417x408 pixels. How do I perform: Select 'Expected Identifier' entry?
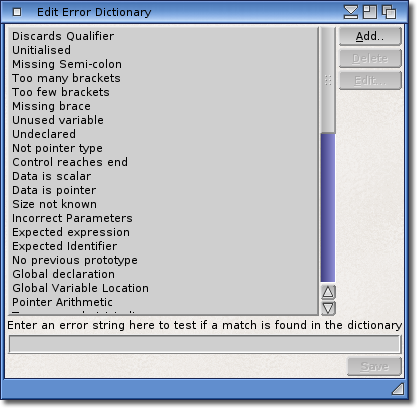point(162,246)
